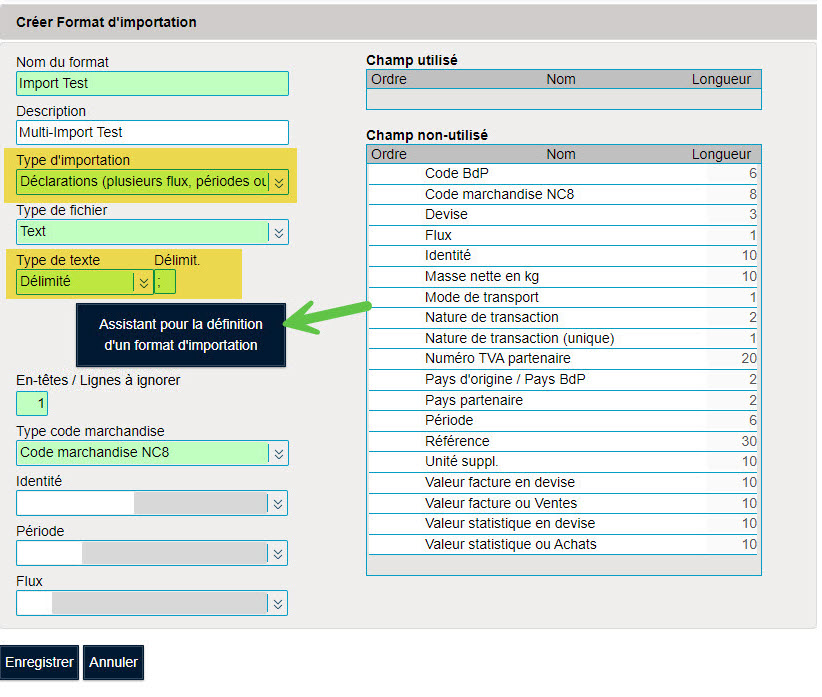Select the Numéro TVA partenaire row

(x=564, y=359)
